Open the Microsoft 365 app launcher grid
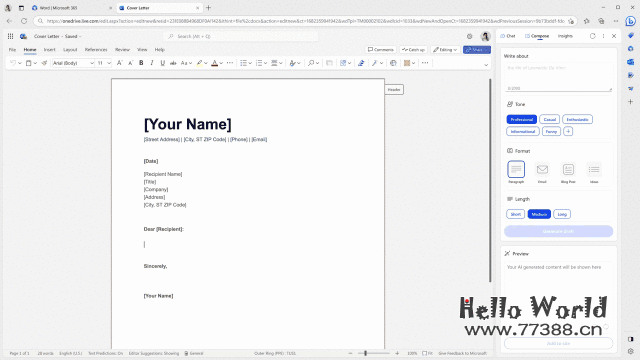Screen dimensions: 640x360 tap(10, 36)
